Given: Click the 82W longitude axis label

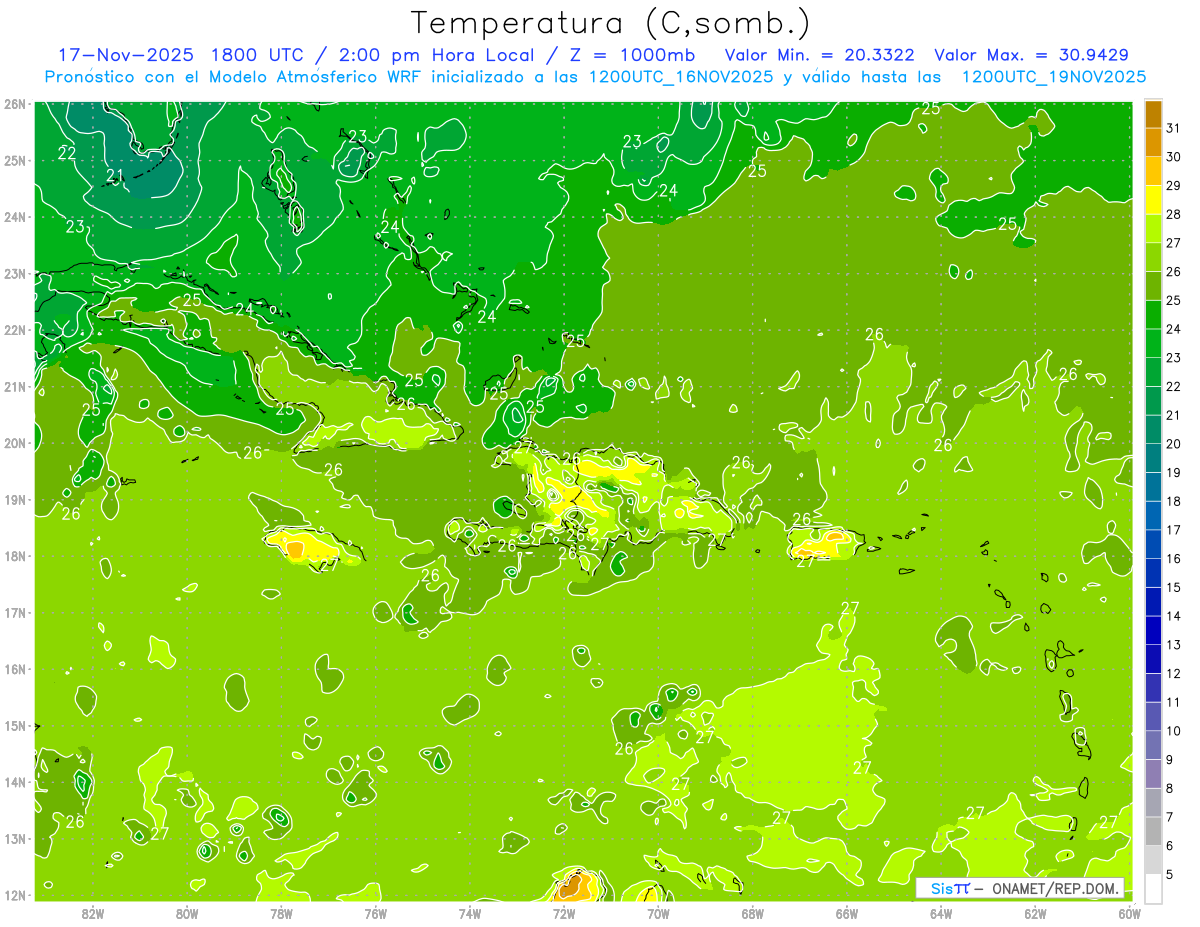Looking at the screenshot, I should [93, 913].
